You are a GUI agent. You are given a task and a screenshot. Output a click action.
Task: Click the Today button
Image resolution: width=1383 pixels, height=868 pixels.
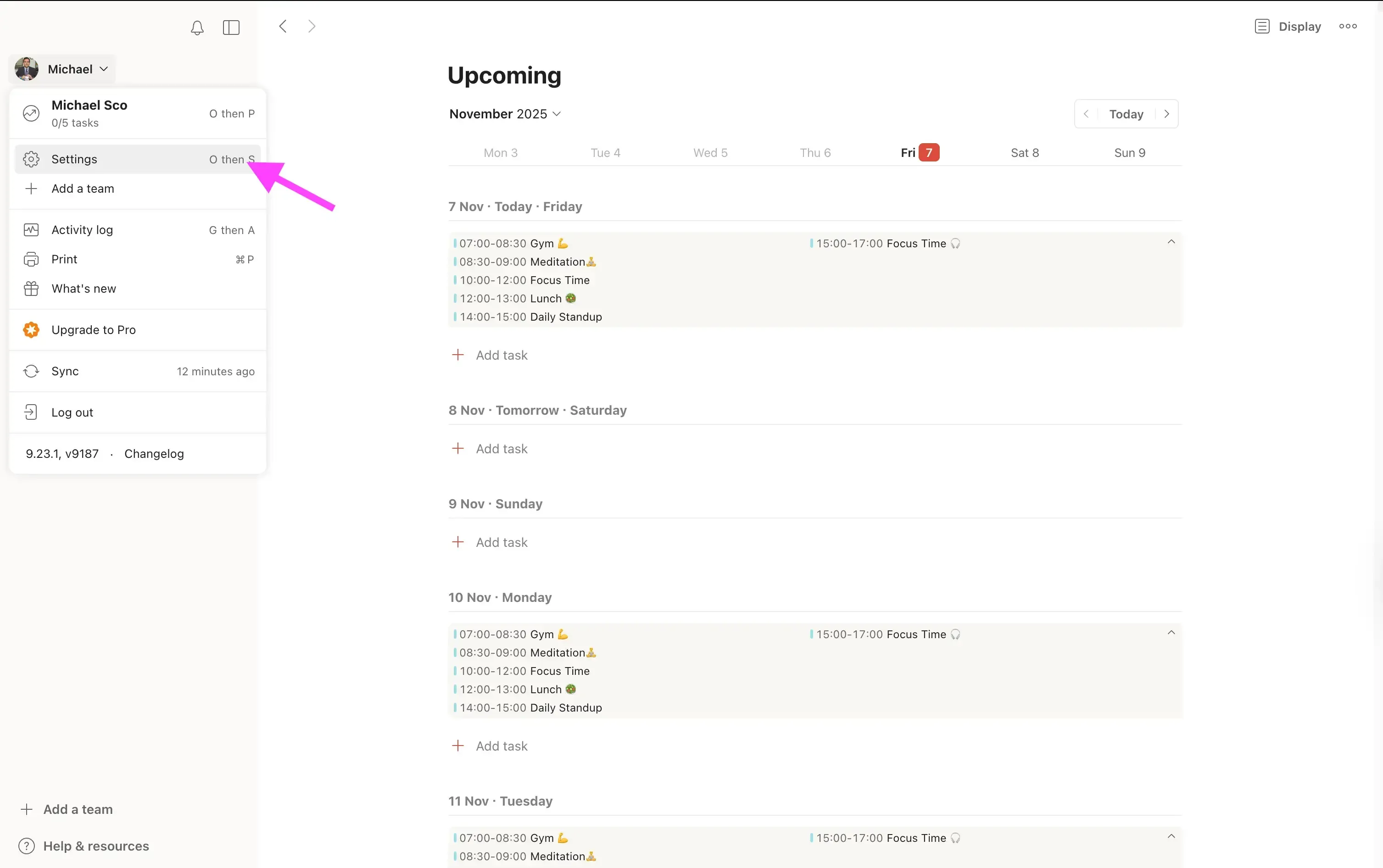(1125, 114)
